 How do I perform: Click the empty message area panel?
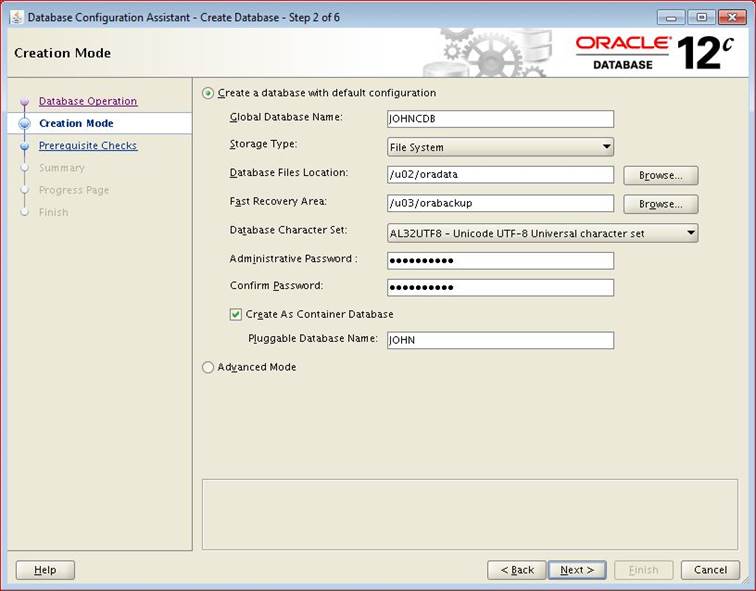470,514
